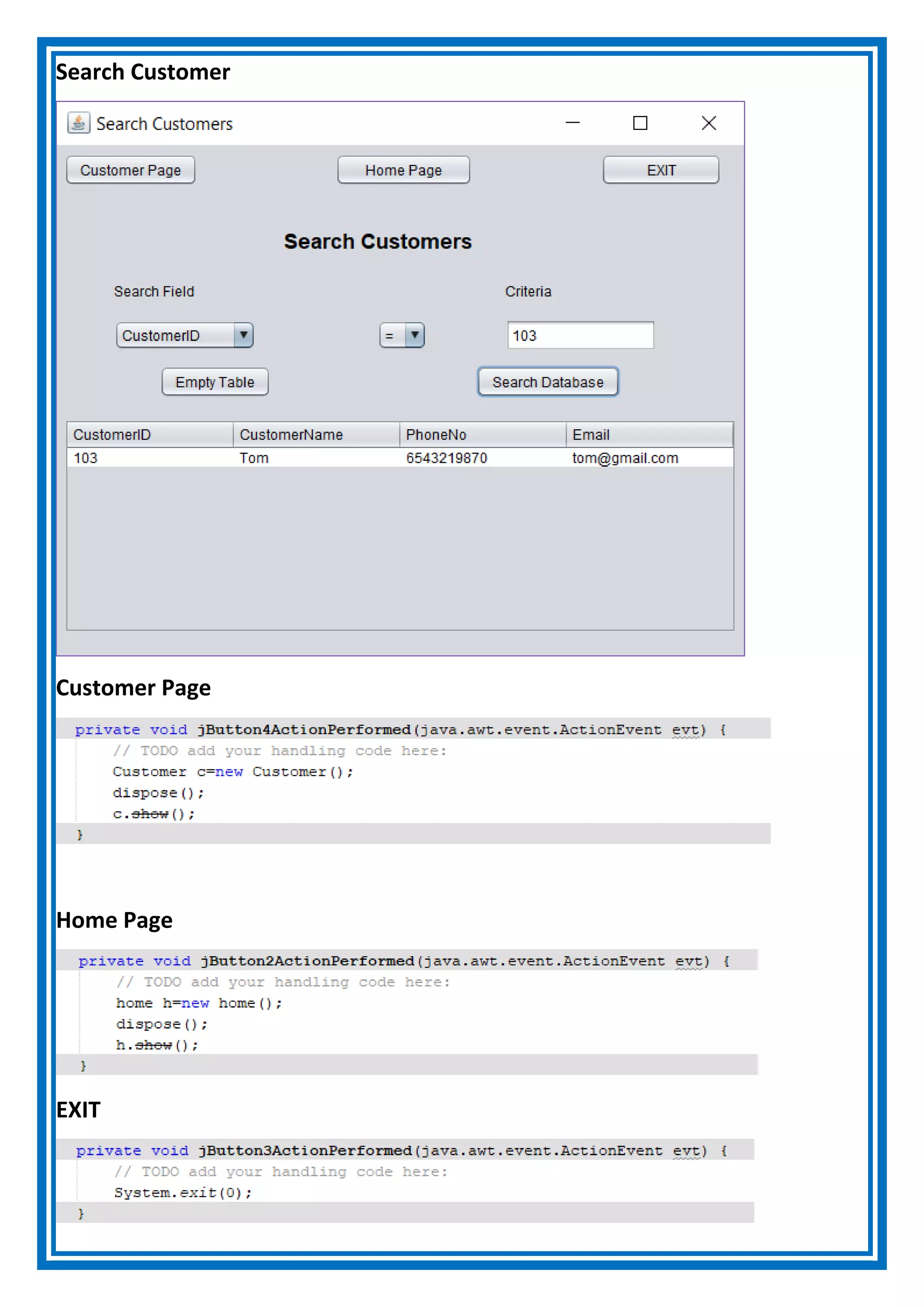The image size is (924, 1307).
Task: Click Search Database button
Action: coord(547,382)
